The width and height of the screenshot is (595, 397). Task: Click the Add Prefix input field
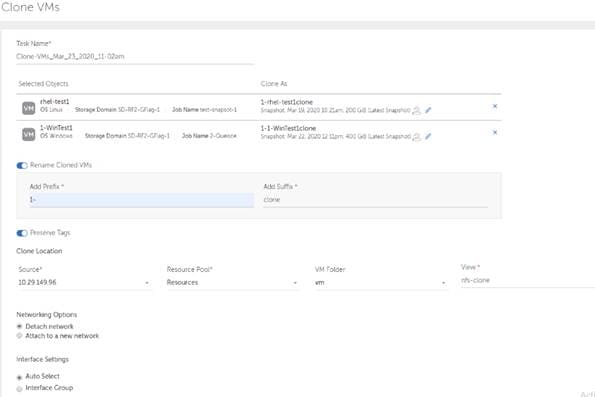point(142,200)
